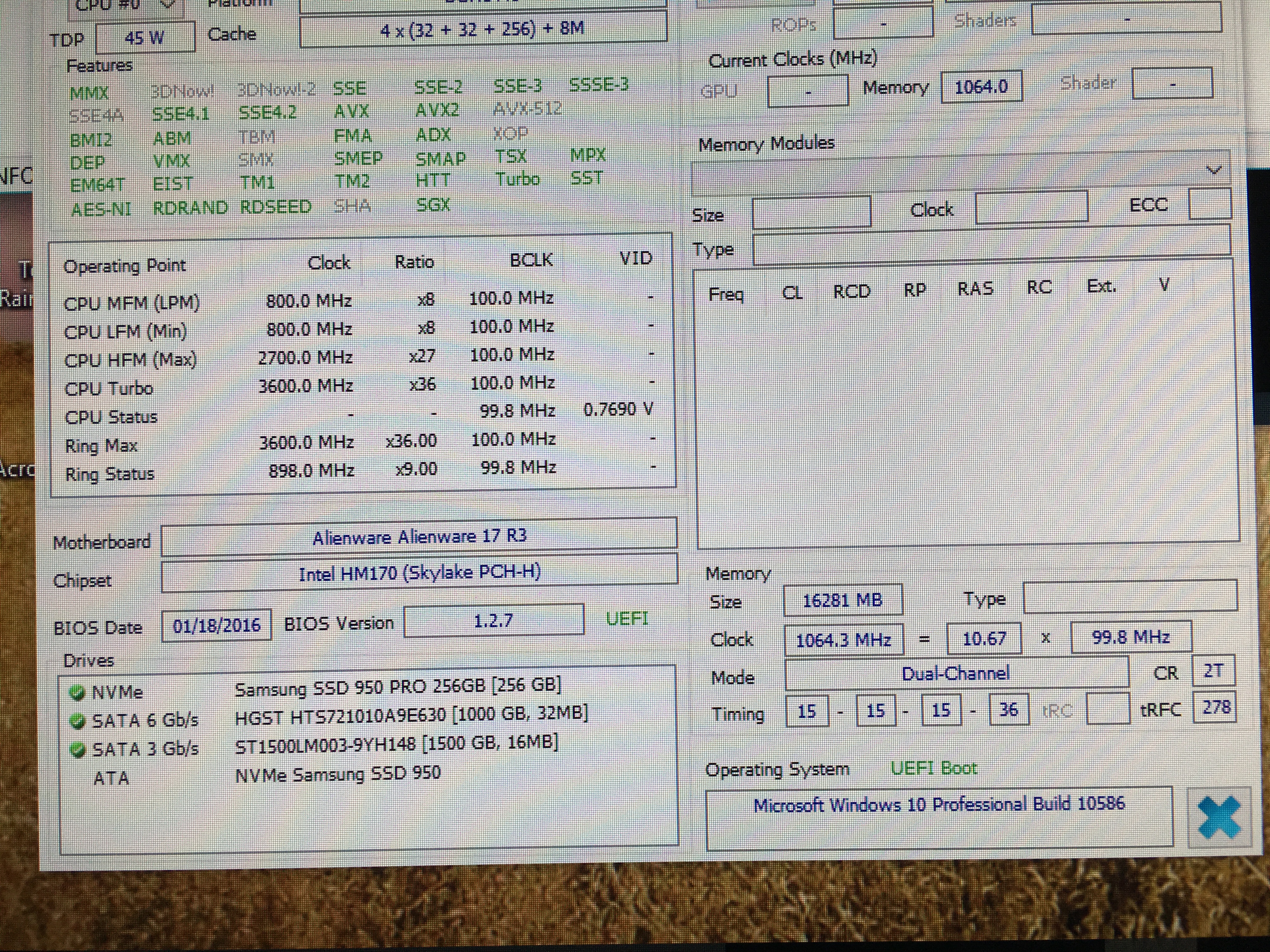1270x952 pixels.
Task: Select the ST1500LM003-9YH148 drive row
Action: click(x=368, y=745)
